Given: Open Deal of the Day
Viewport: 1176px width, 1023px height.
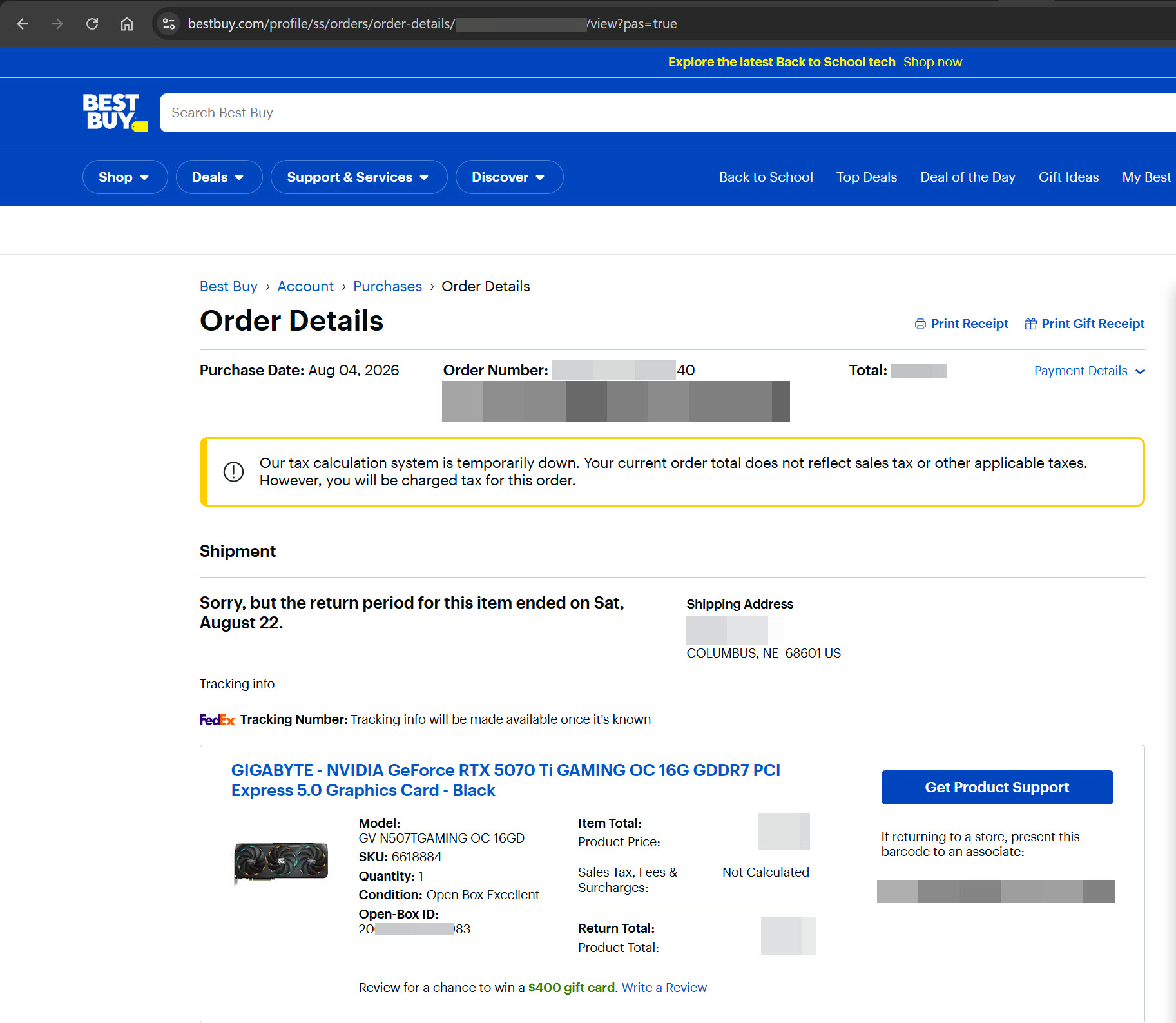Looking at the screenshot, I should coord(967,177).
